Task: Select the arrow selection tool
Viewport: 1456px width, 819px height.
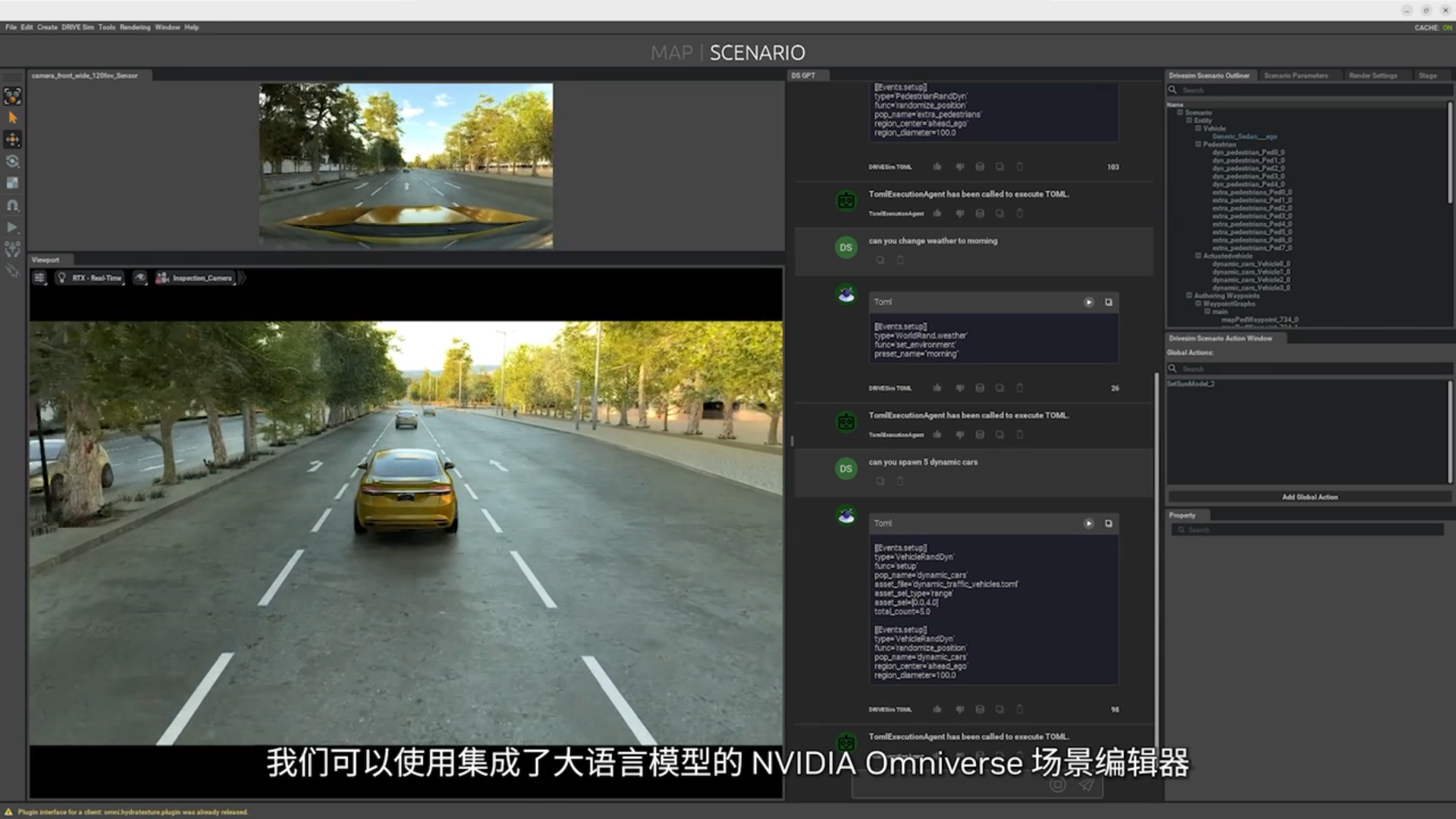Action: 12,118
